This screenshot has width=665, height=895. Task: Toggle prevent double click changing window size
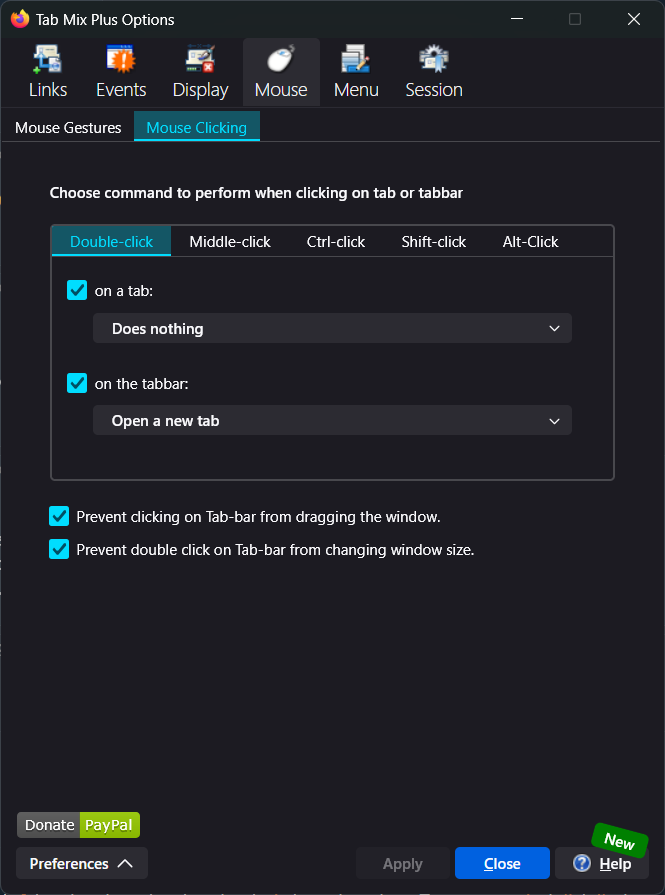(x=59, y=549)
